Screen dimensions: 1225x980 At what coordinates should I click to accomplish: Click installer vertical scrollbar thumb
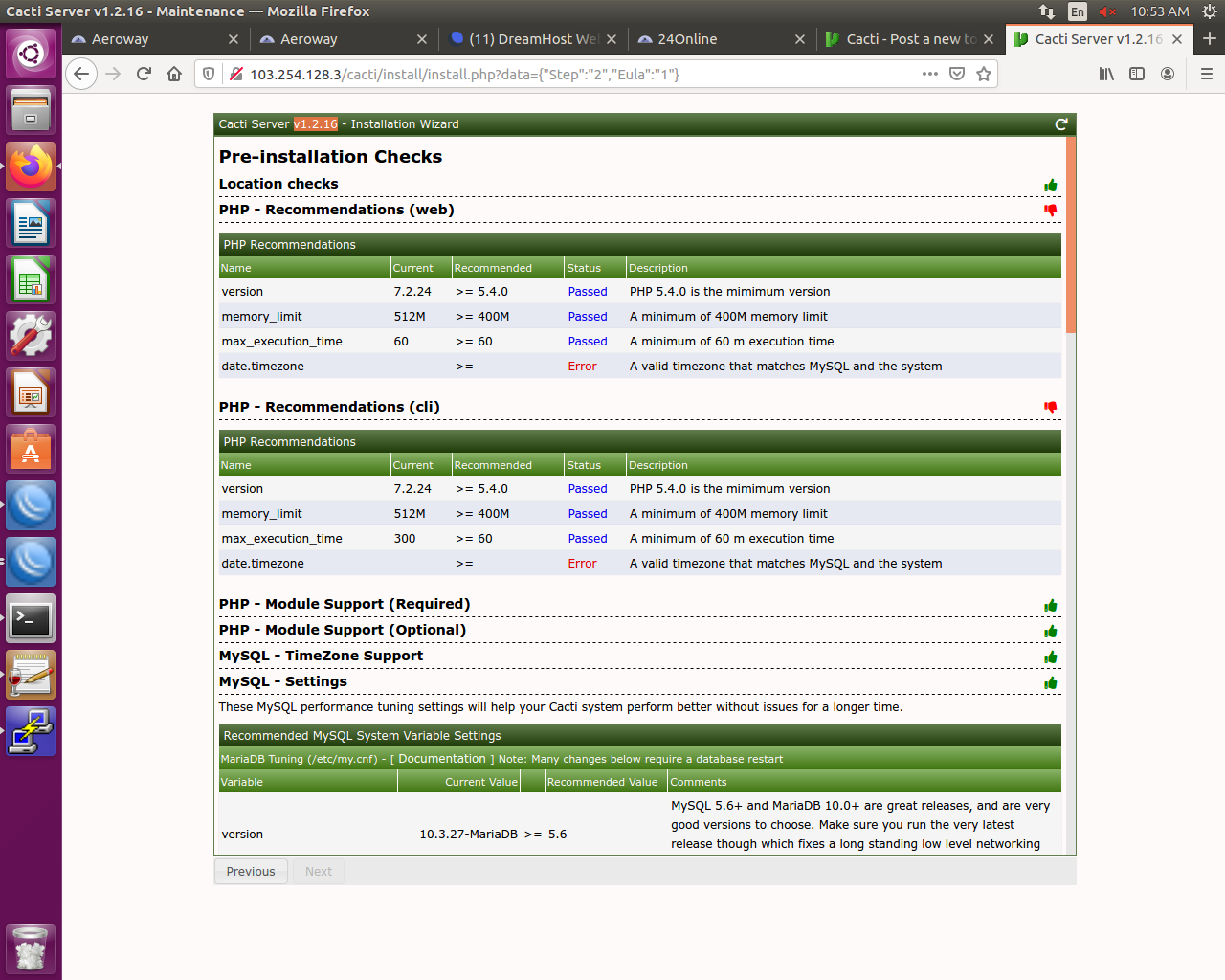coord(1071,234)
